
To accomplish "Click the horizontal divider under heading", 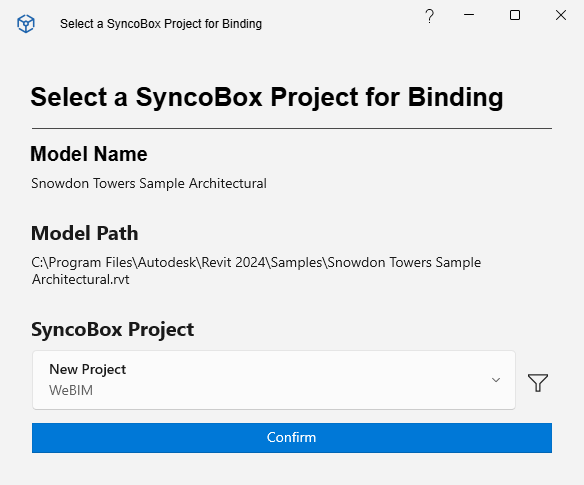I will (292, 129).
